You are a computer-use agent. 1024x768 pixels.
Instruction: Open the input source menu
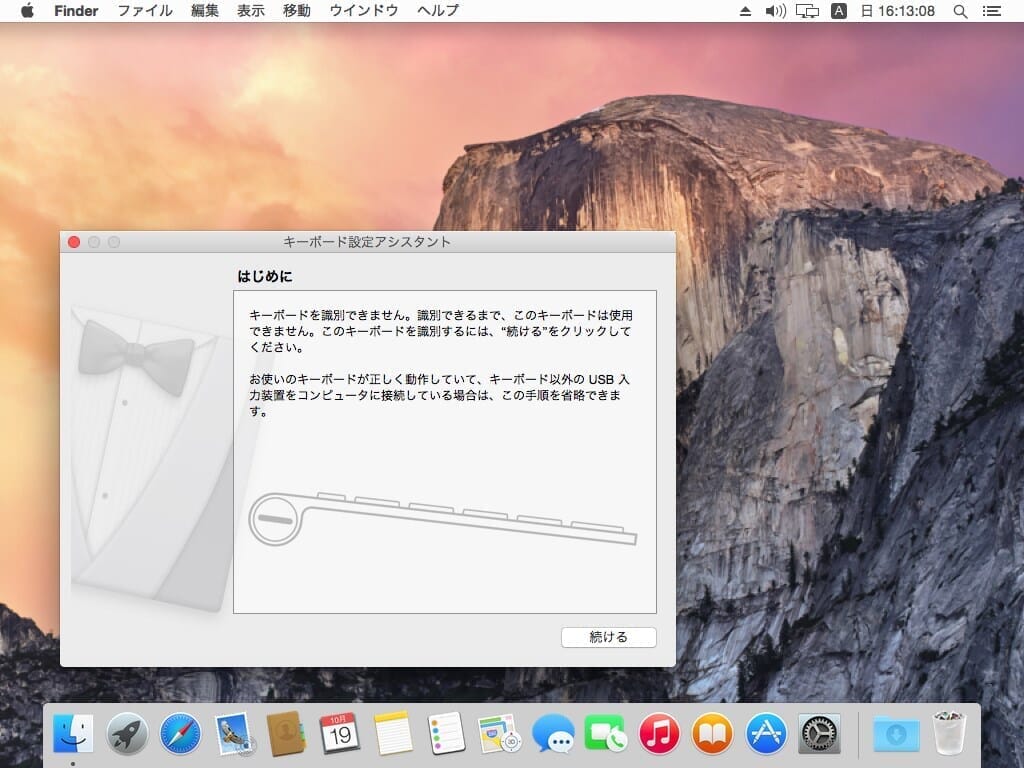pyautogui.click(x=839, y=11)
